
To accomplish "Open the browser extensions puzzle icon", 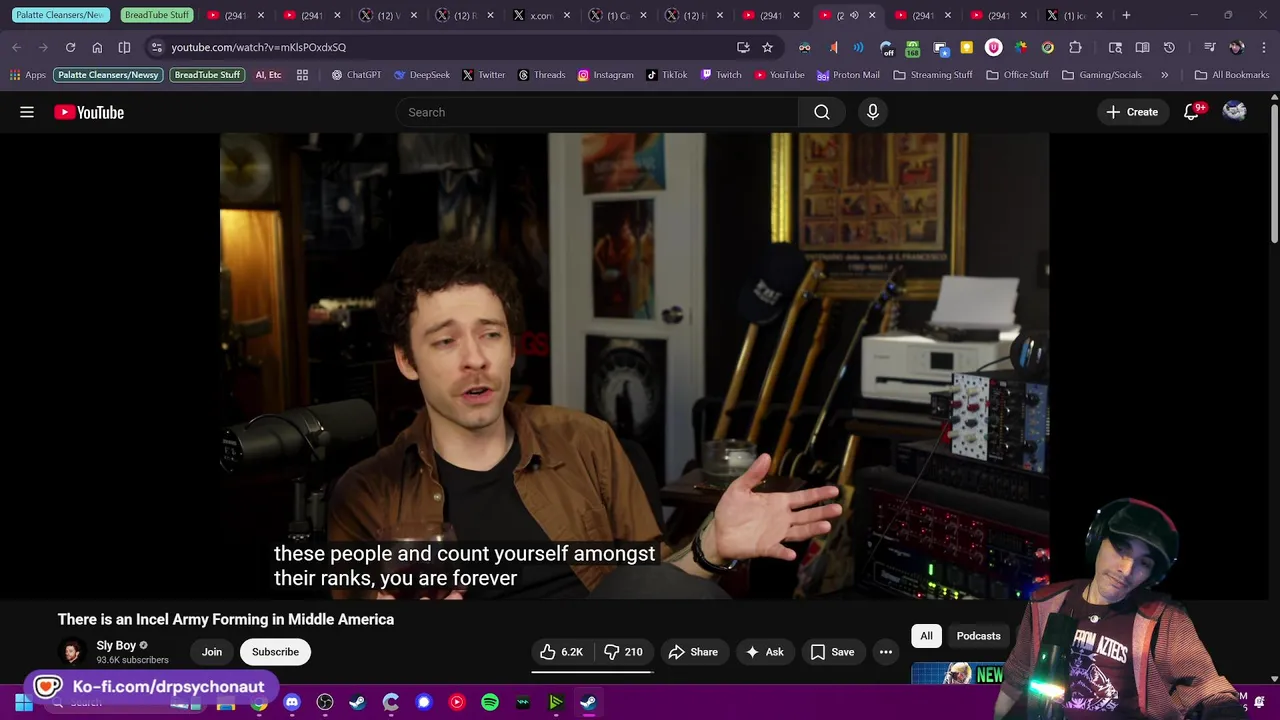I will click(1075, 47).
